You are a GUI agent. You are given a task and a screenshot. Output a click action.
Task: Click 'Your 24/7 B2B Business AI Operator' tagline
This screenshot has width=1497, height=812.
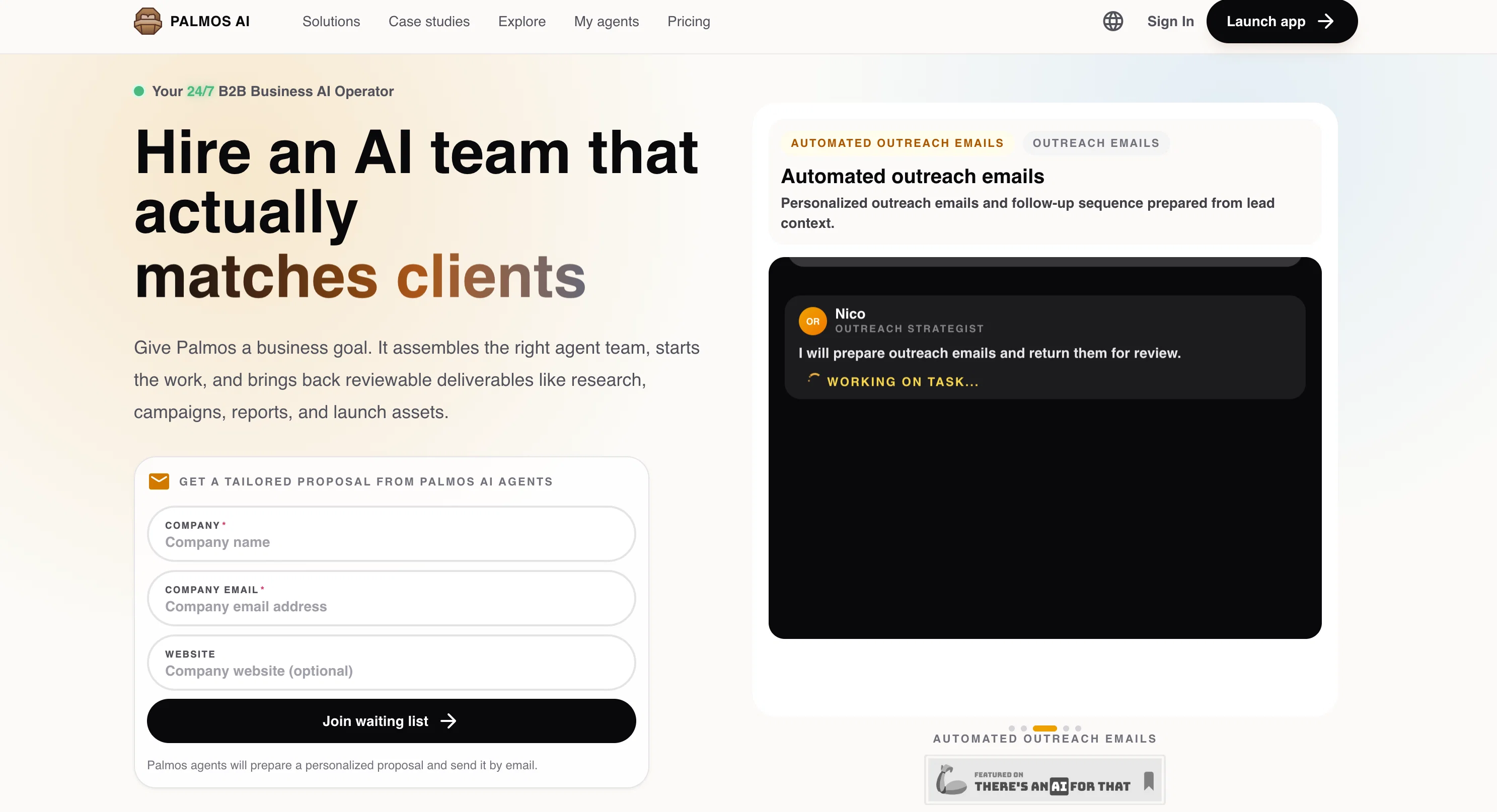point(272,91)
